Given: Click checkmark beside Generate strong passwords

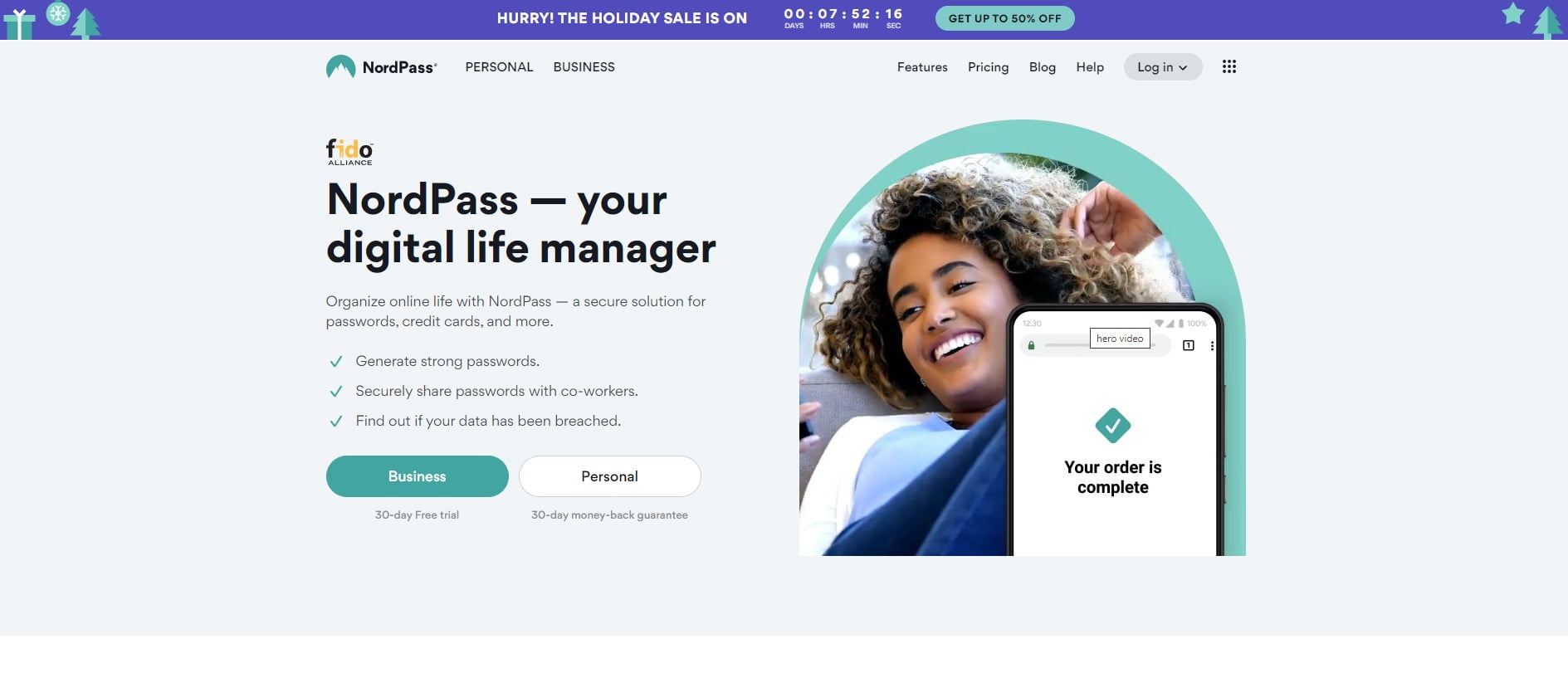Looking at the screenshot, I should pos(336,362).
